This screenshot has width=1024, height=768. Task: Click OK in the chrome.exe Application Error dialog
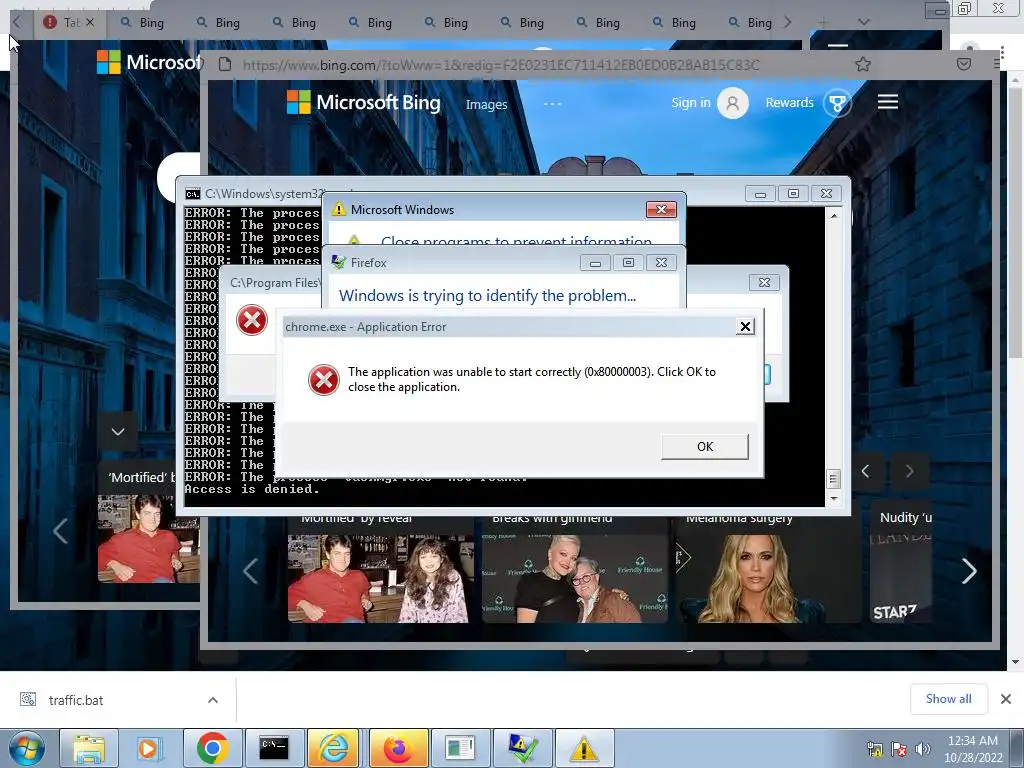[705, 447]
